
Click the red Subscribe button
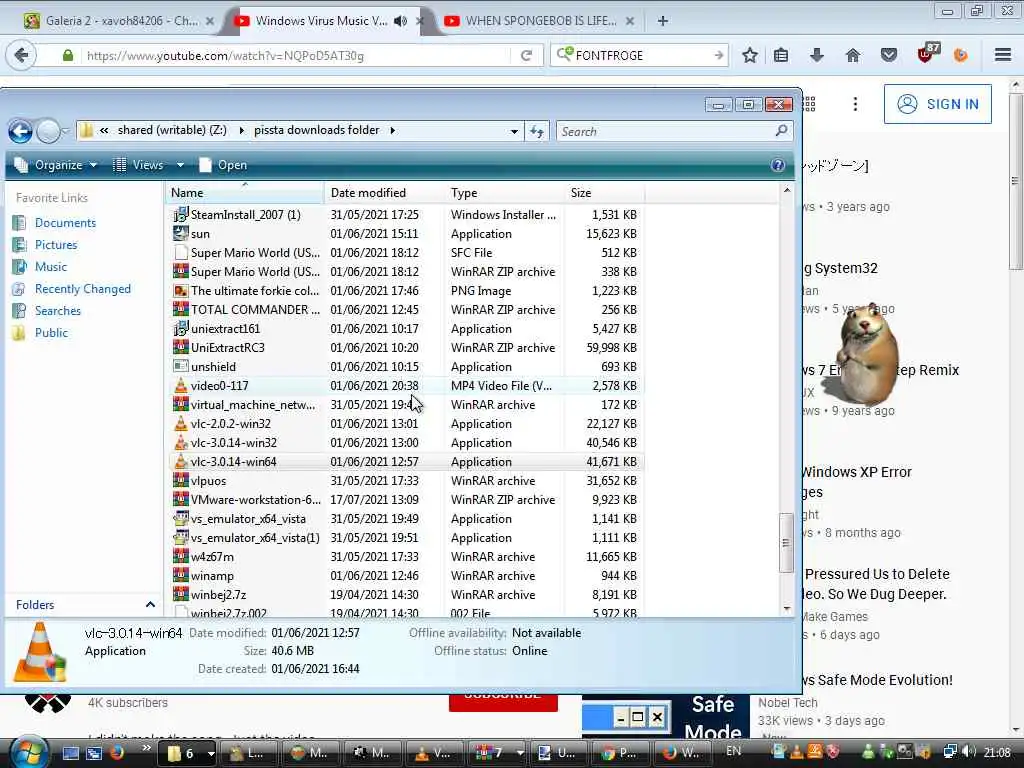coord(503,702)
